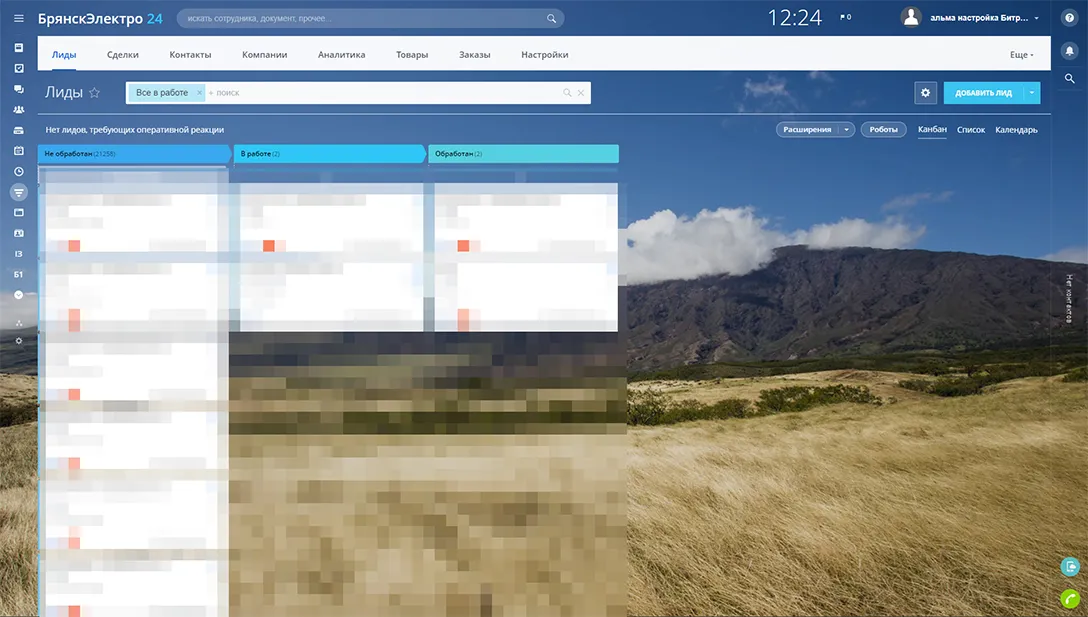Star the Лиды page as favorite
The height and width of the screenshot is (617, 1088).
click(x=94, y=92)
